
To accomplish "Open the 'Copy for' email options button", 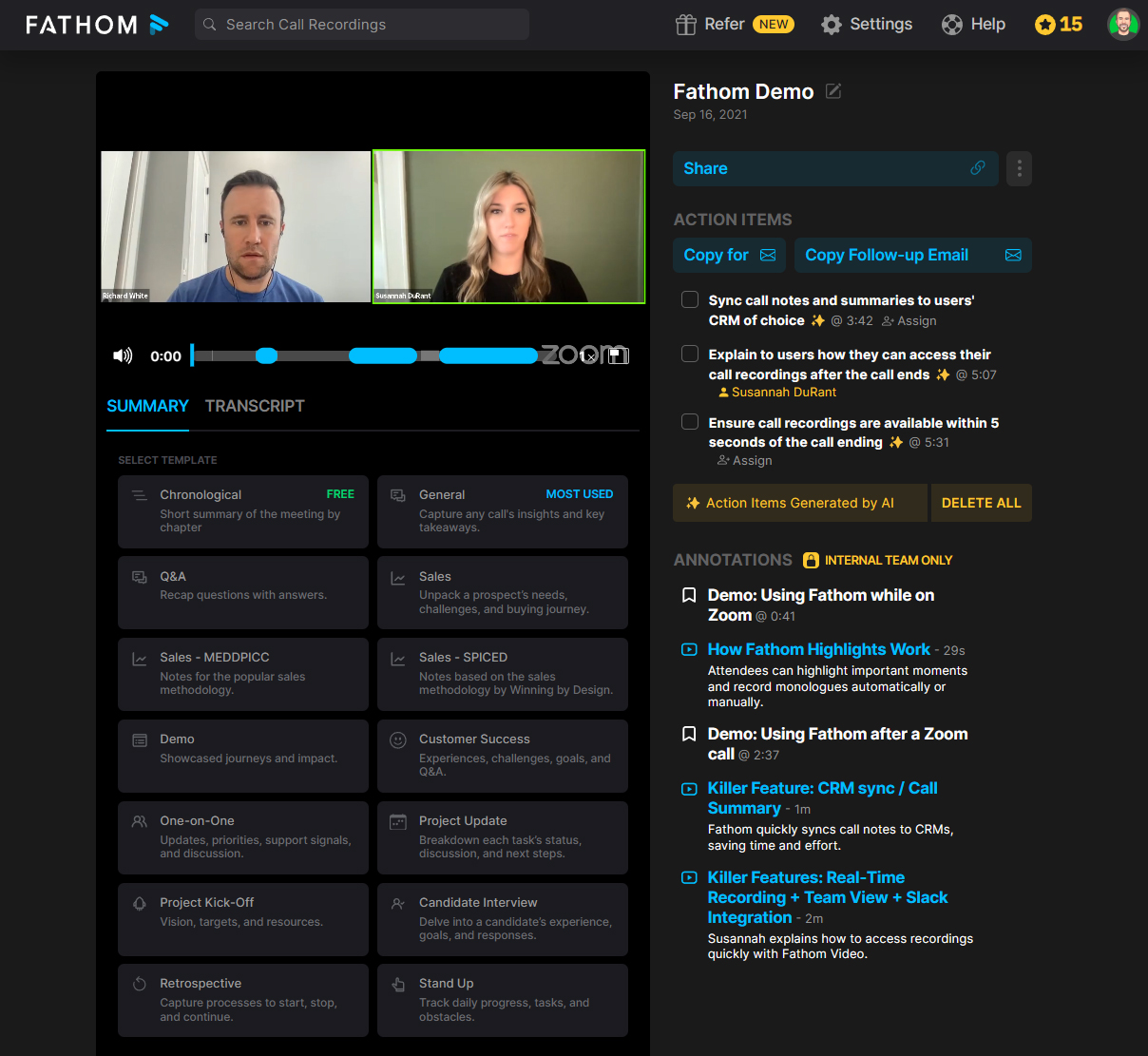I will pos(729,255).
